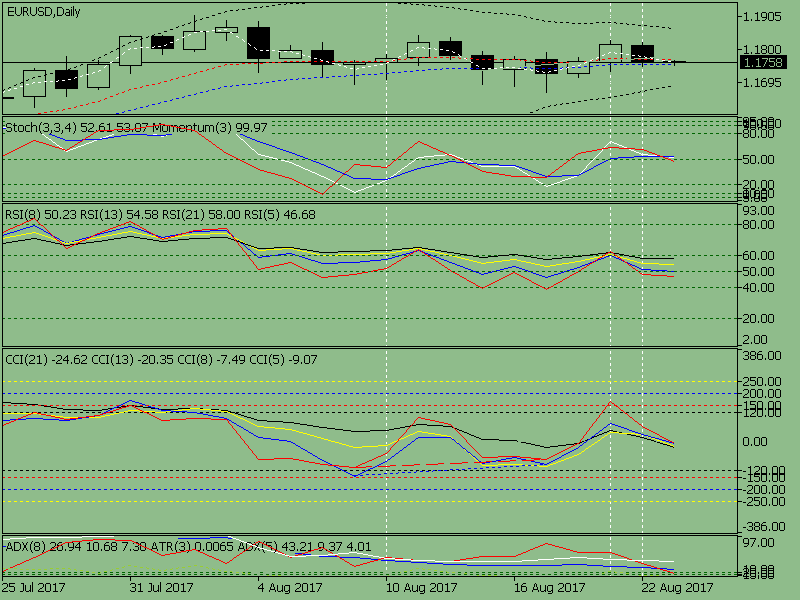This screenshot has width=800, height=600.
Task: Select the ADX(8) ATR(3) ADX(5) indicator label
Action: pyautogui.click(x=188, y=547)
